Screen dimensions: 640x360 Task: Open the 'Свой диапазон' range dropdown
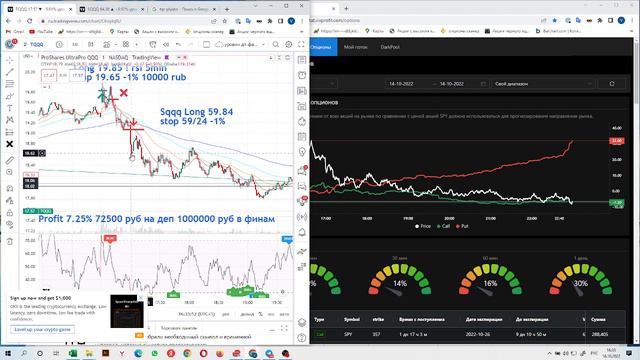point(543,84)
